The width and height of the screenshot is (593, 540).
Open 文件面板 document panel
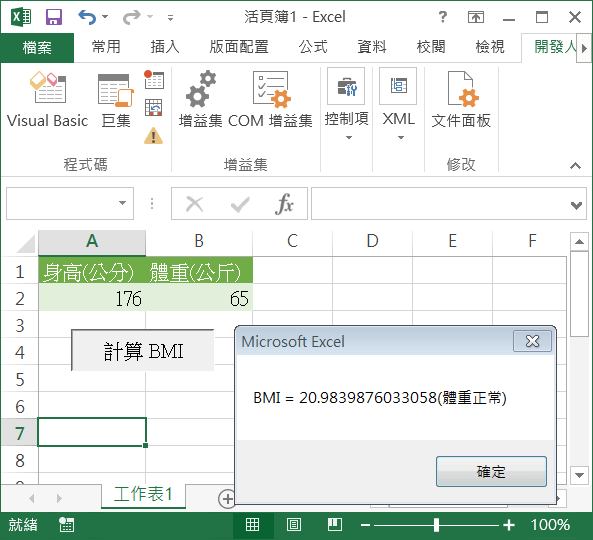click(x=461, y=100)
